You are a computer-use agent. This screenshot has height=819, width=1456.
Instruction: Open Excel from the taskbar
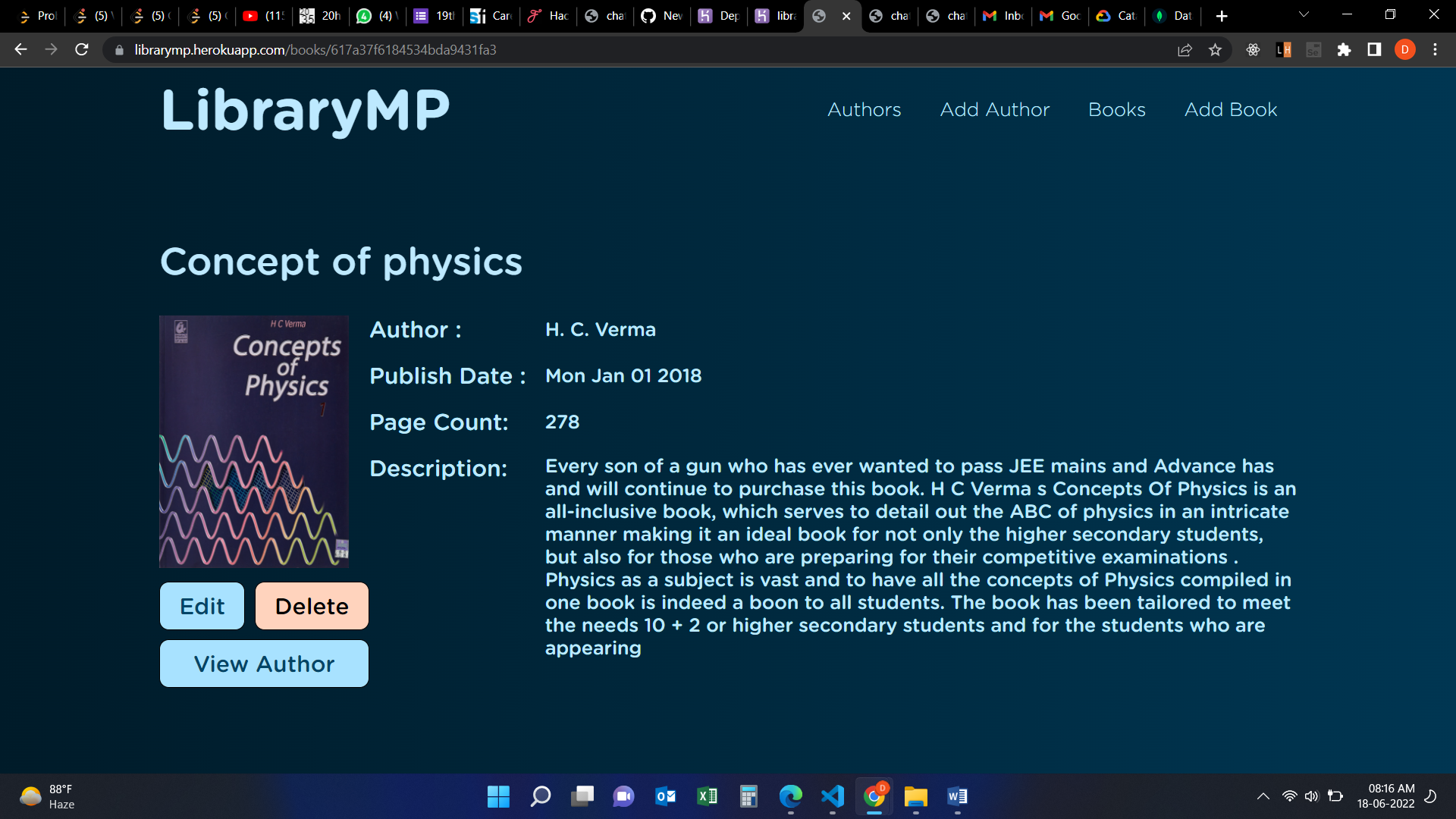(x=708, y=797)
